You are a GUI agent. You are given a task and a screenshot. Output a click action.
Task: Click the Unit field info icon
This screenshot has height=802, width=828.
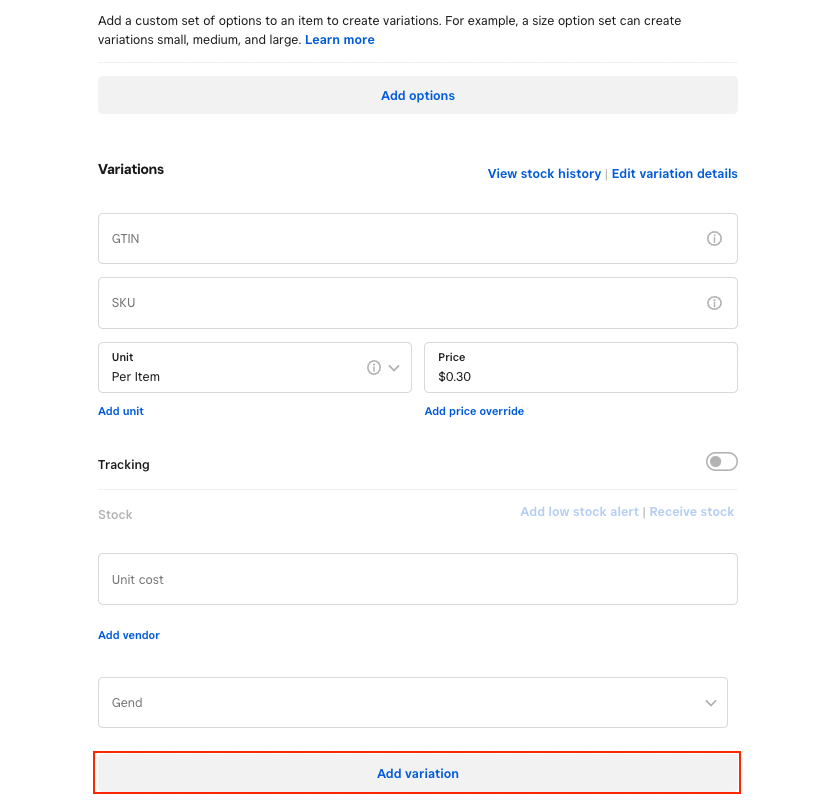click(374, 368)
